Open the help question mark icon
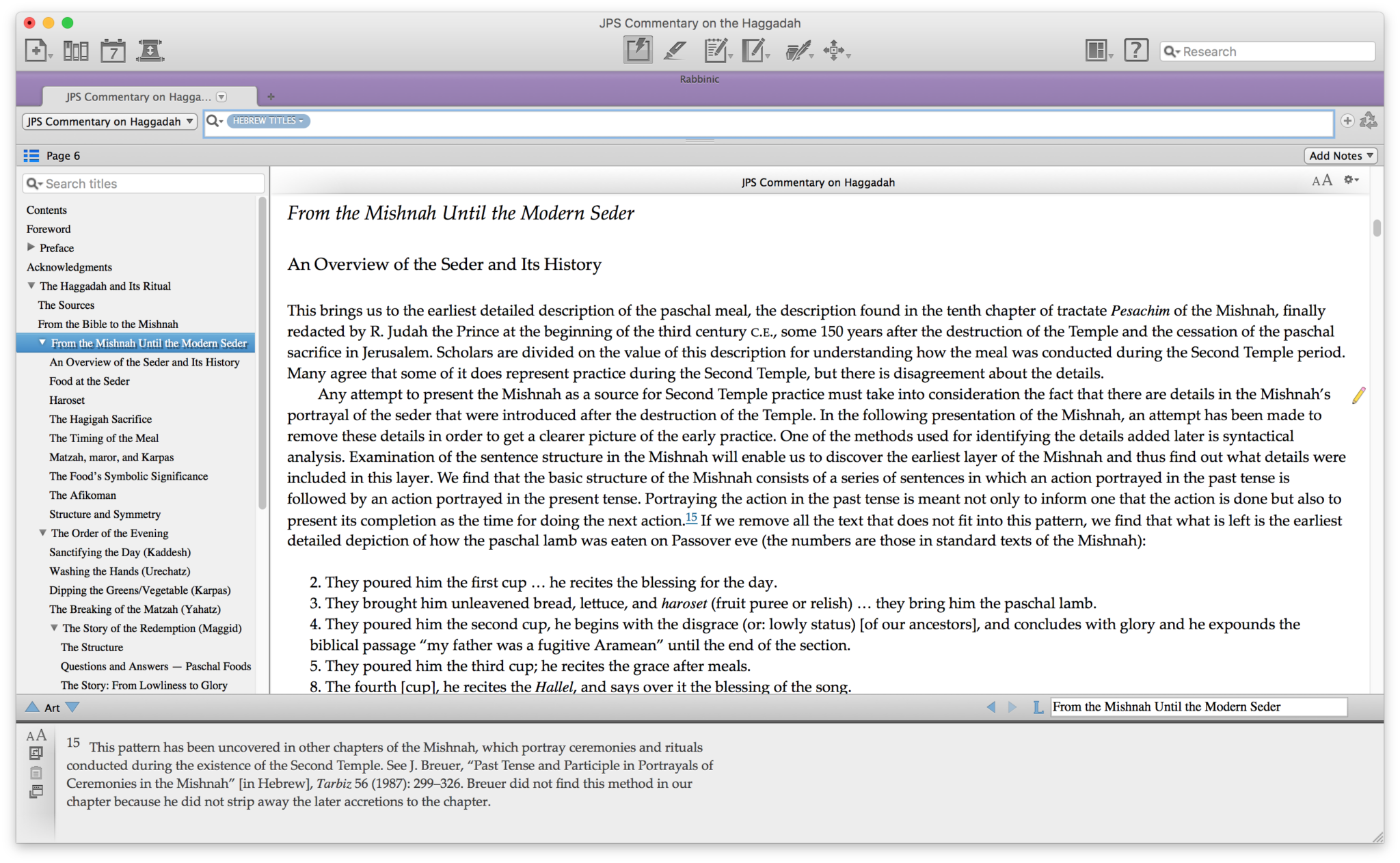Screen dimensions: 1400x863 pyautogui.click(x=1135, y=51)
